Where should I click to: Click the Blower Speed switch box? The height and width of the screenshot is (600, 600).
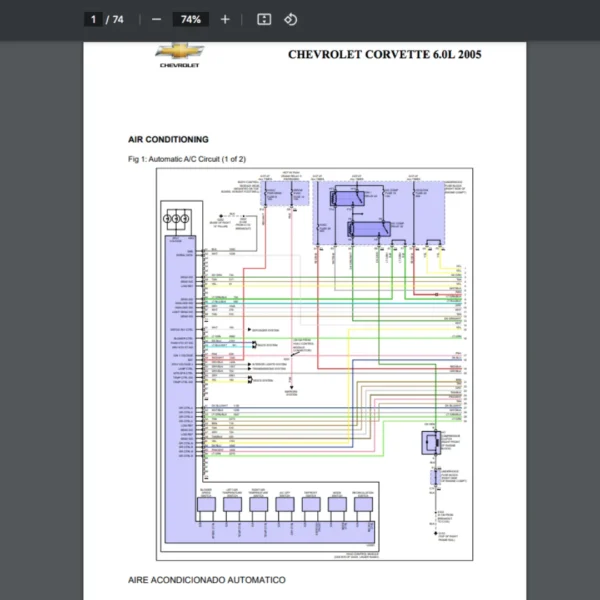point(206,505)
